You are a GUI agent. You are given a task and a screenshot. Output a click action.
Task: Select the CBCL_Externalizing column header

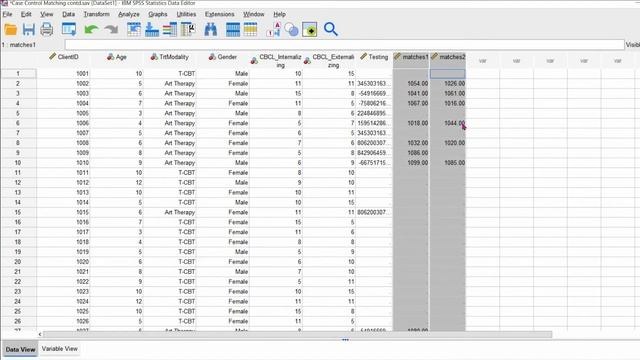329,60
